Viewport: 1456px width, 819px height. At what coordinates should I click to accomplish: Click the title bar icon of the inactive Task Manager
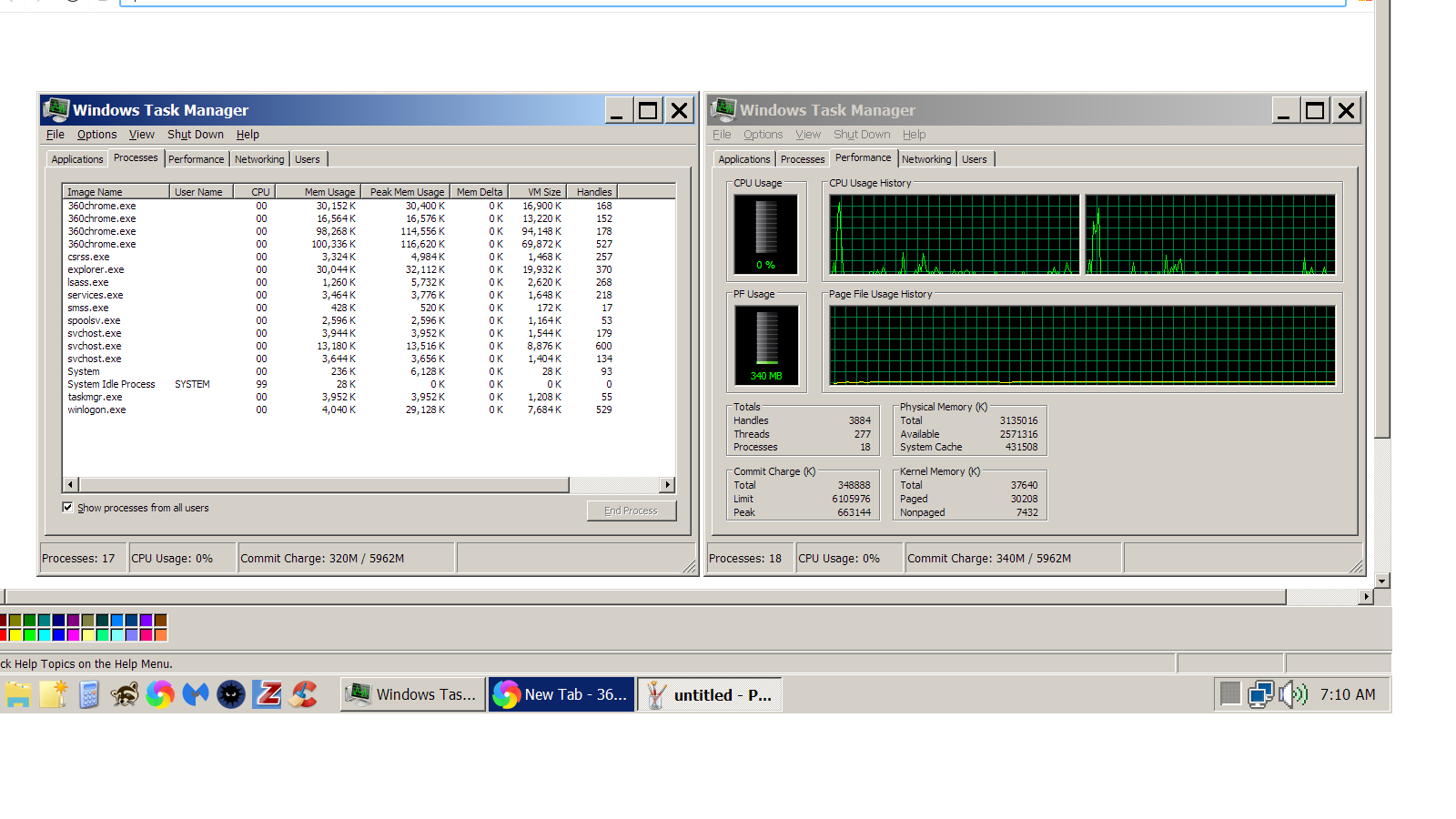tap(723, 110)
